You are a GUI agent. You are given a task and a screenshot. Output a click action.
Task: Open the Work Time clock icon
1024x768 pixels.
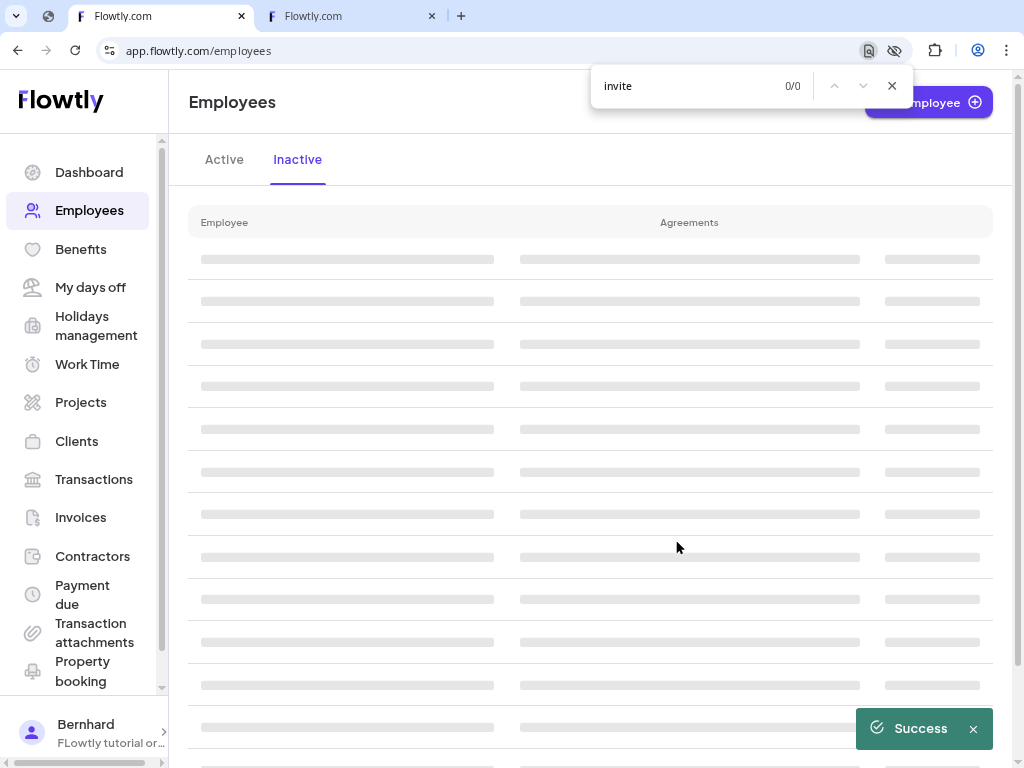click(32, 364)
